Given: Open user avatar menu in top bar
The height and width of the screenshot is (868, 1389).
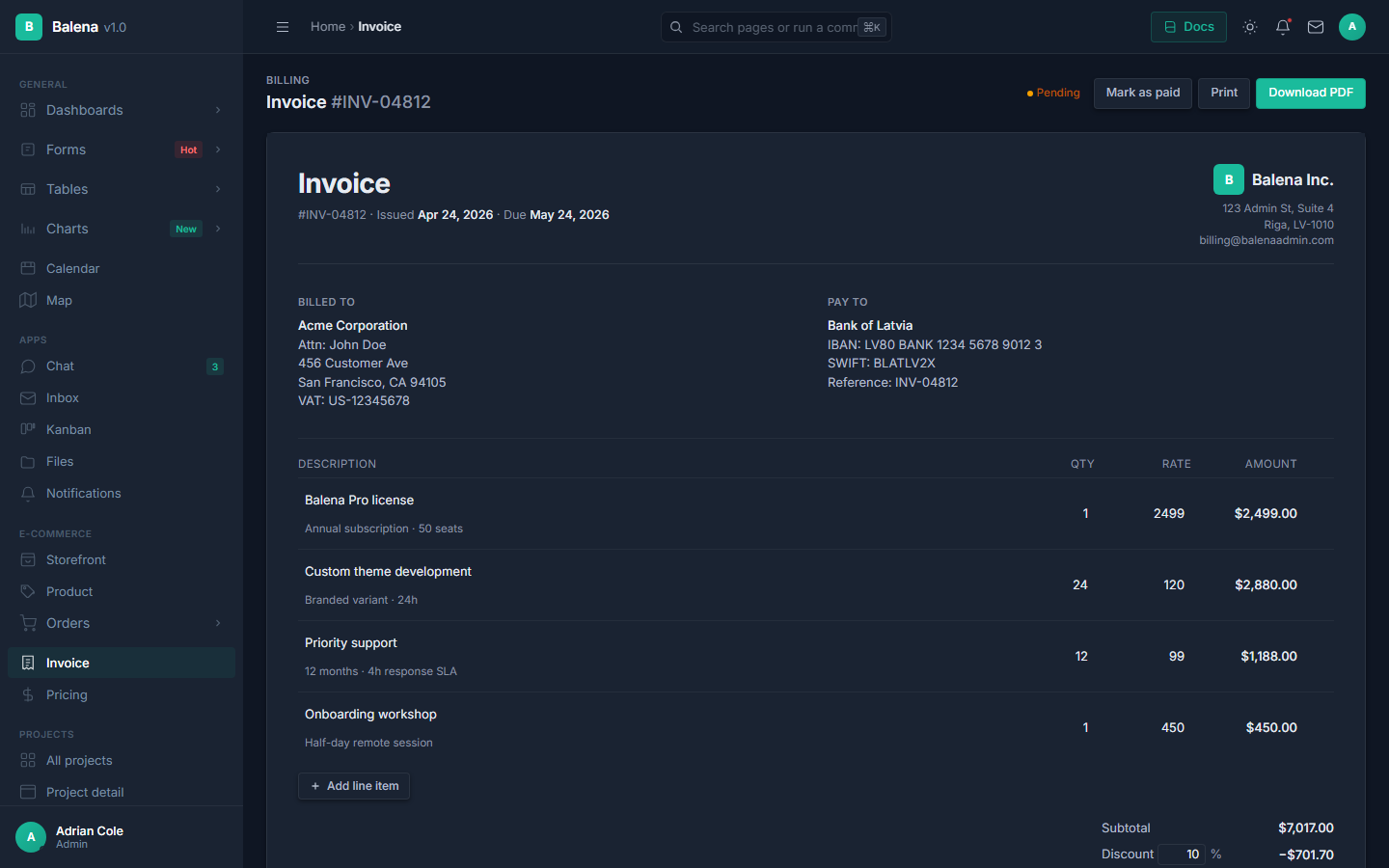Looking at the screenshot, I should (x=1352, y=27).
